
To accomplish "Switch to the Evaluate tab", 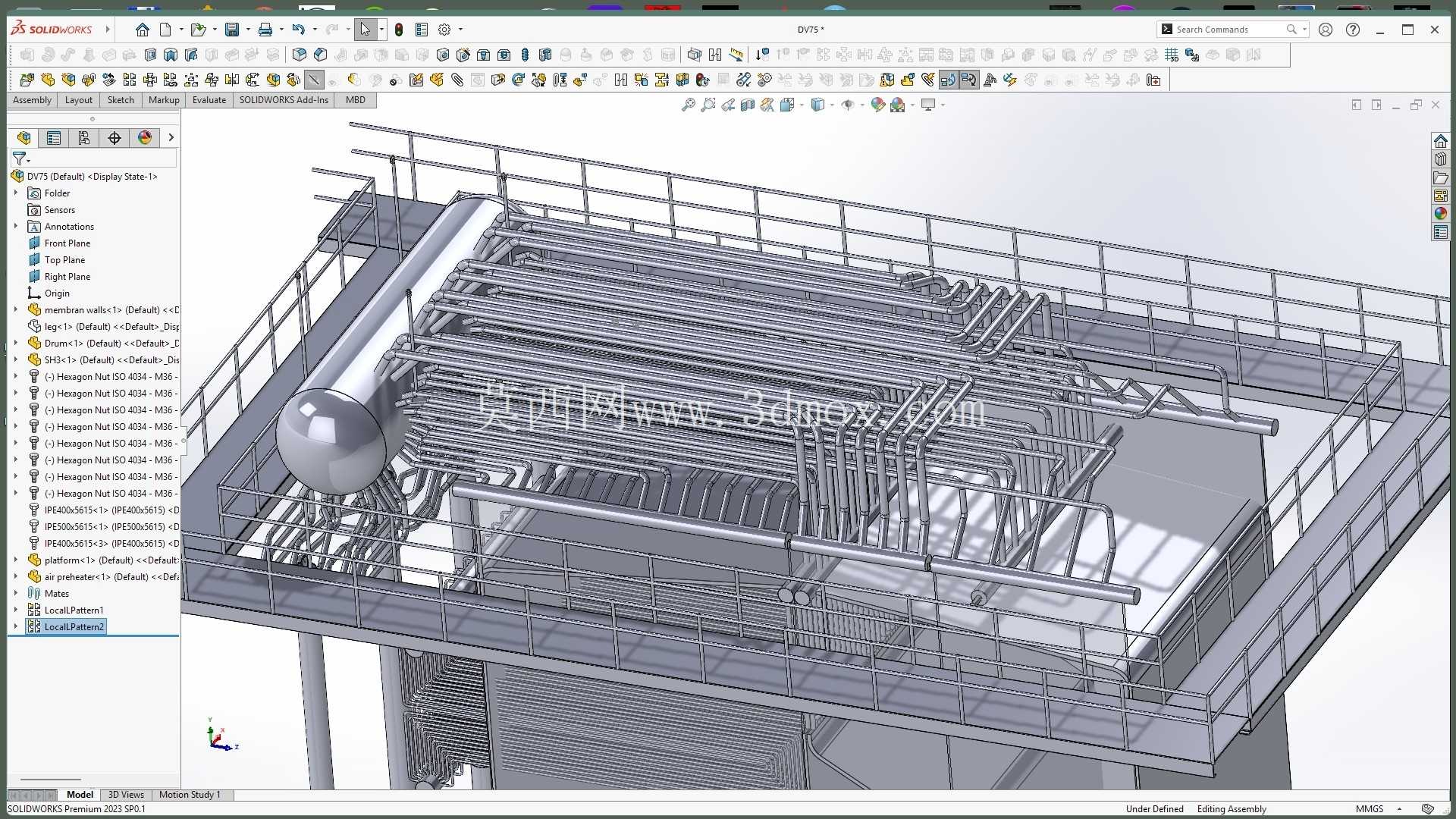I will point(209,100).
